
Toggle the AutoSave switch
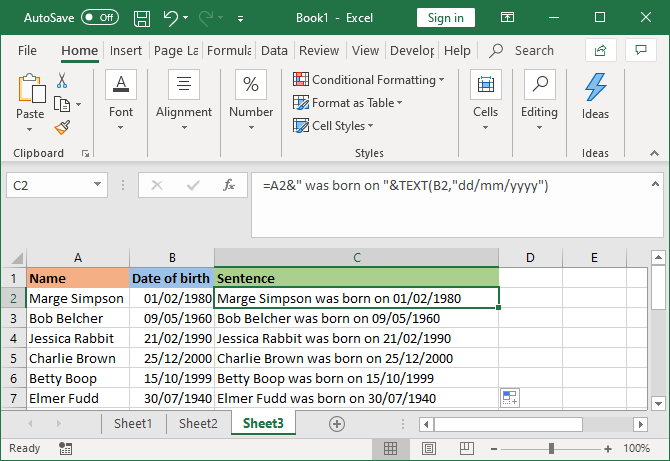pyautogui.click(x=99, y=17)
